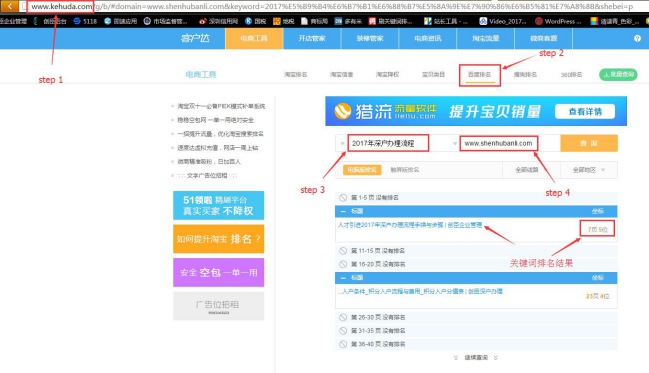Open the 开店管家 nav tab
Screen dimensions: 649x373
point(312,39)
